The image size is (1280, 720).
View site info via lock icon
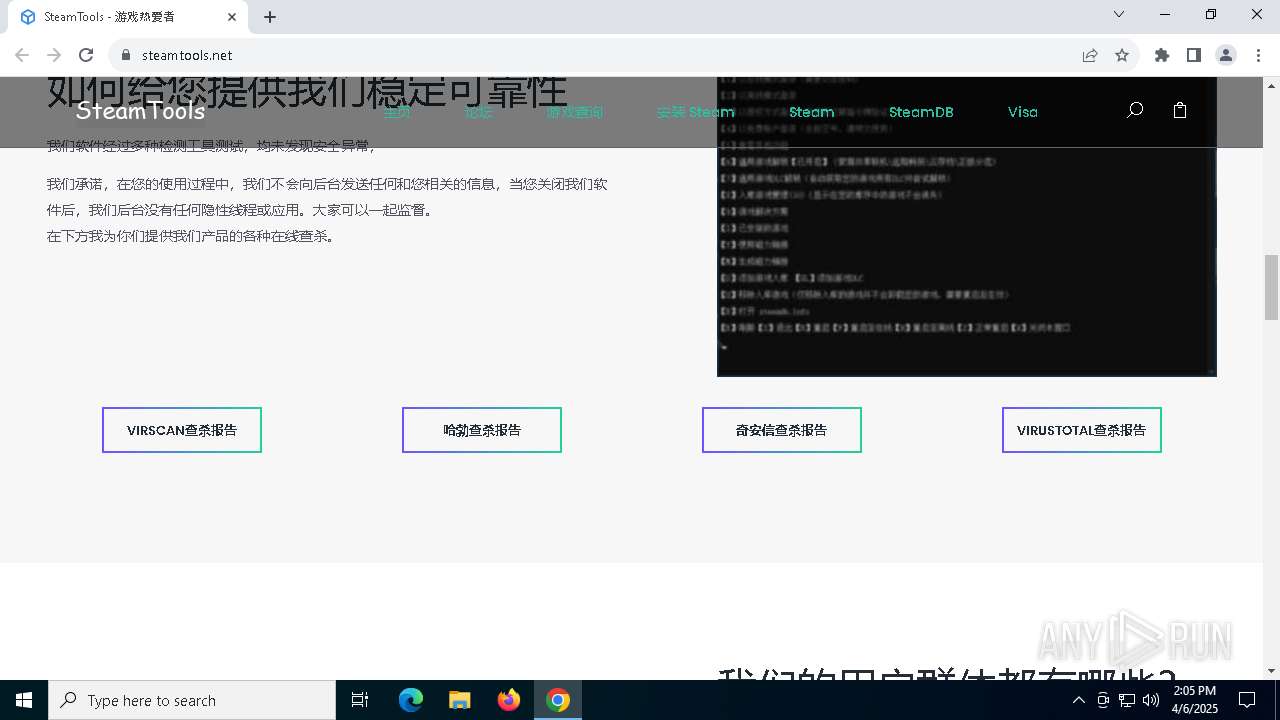click(x=125, y=55)
